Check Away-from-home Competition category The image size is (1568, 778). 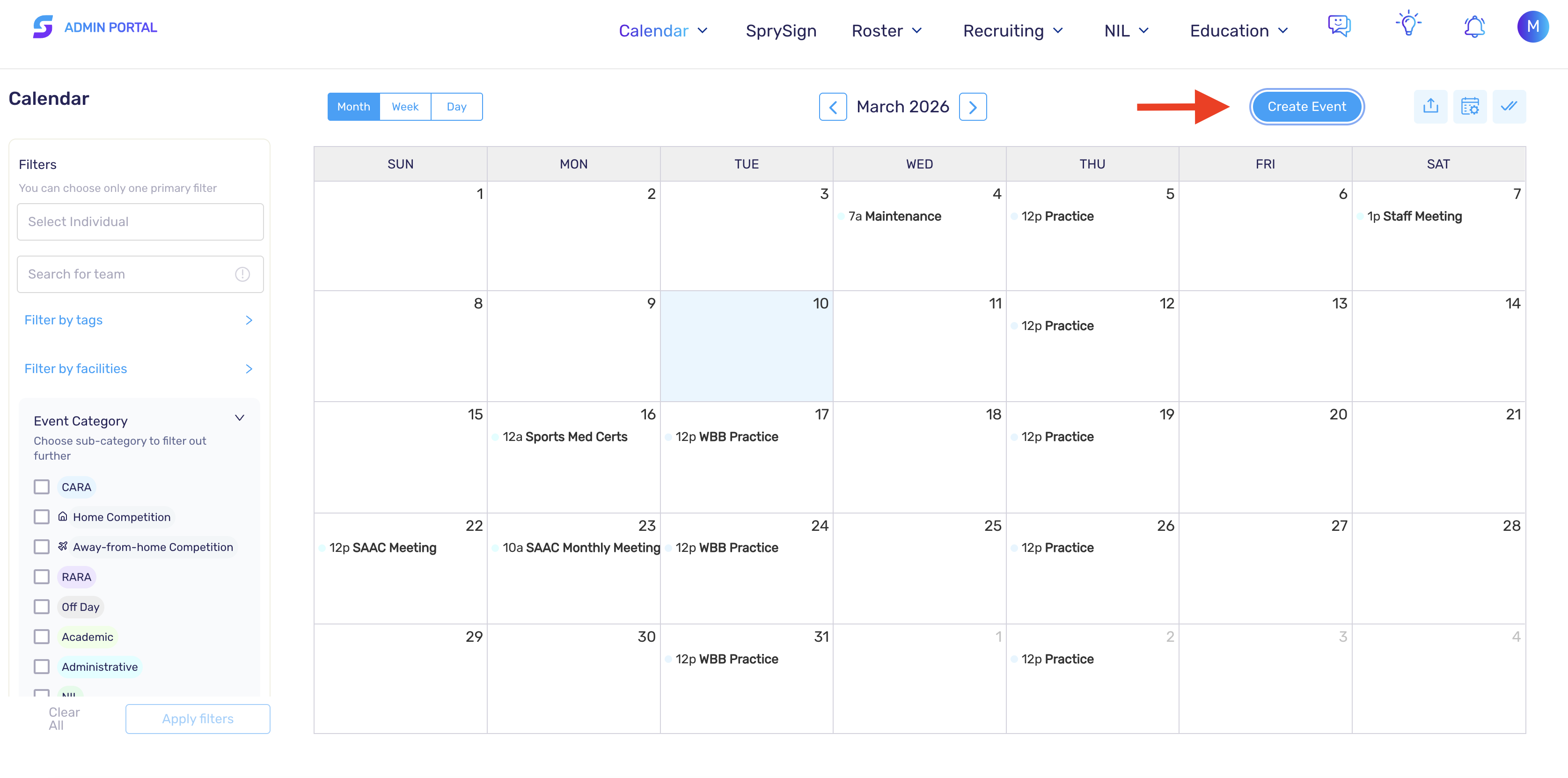coord(41,547)
